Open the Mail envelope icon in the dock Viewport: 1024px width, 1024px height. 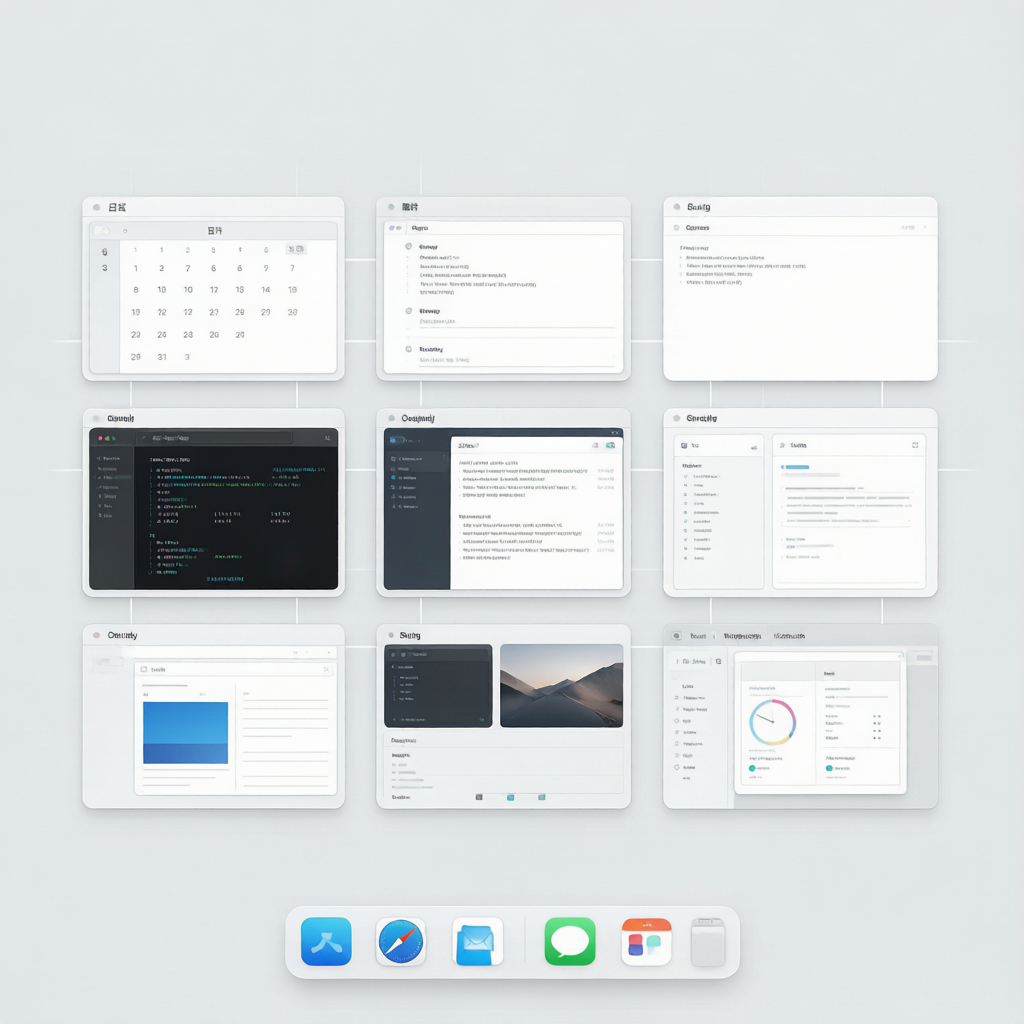[x=477, y=941]
